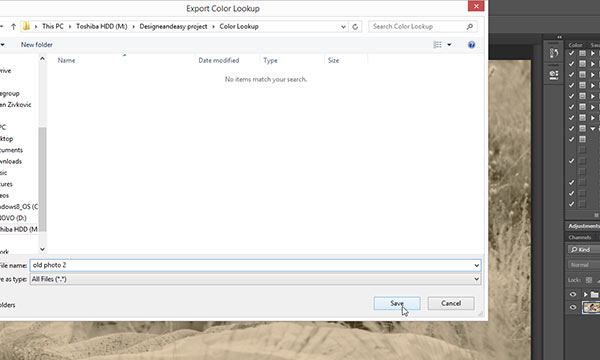
Task: Click the navigation pane scroll down arrow
Action: pos(42,249)
